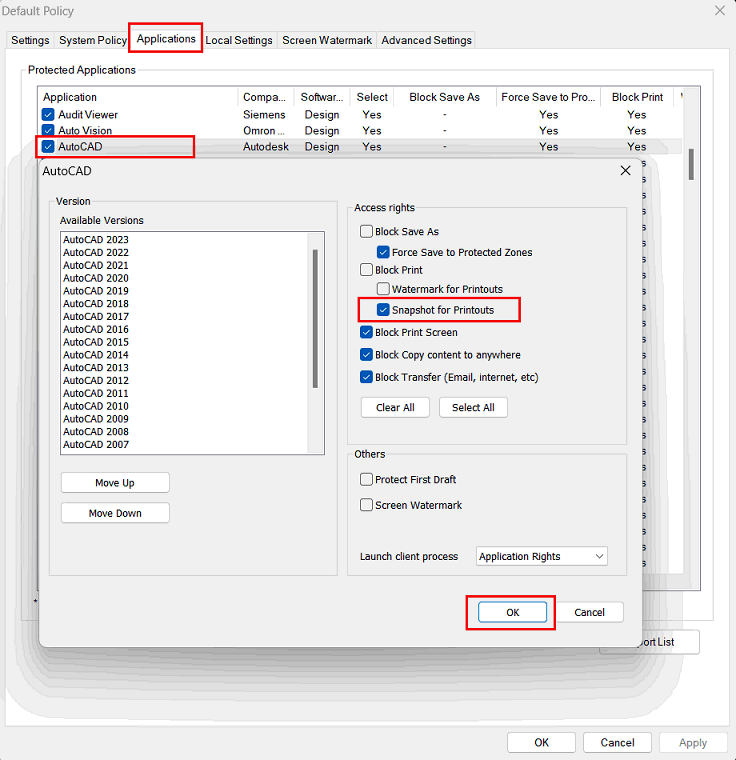This screenshot has width=736, height=760.
Task: Toggle the Block Save As checkbox
Action: [x=366, y=231]
